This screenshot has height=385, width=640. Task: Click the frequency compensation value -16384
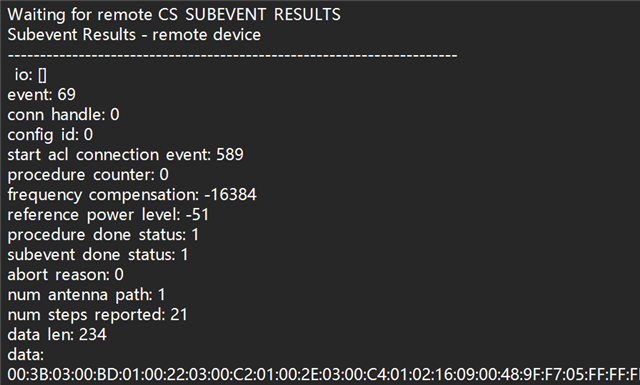(x=230, y=195)
